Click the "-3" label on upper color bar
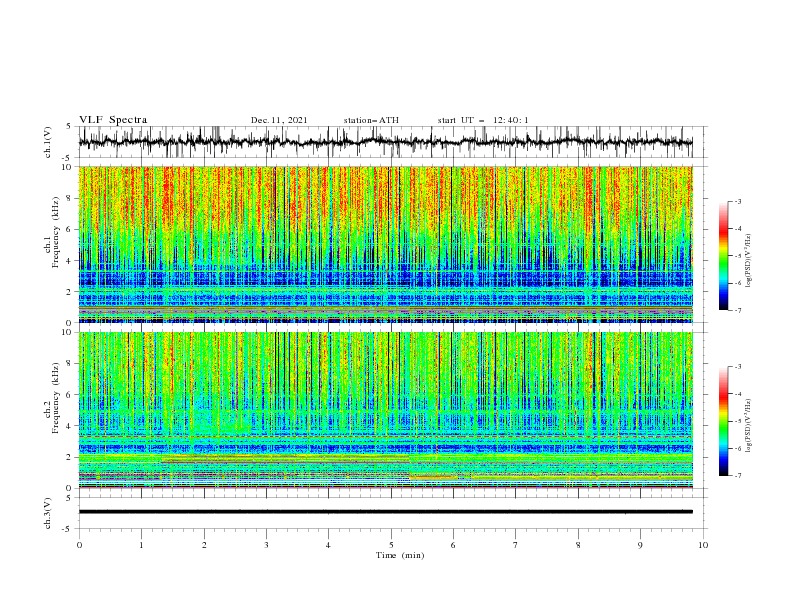792x612 pixels. (x=737, y=201)
